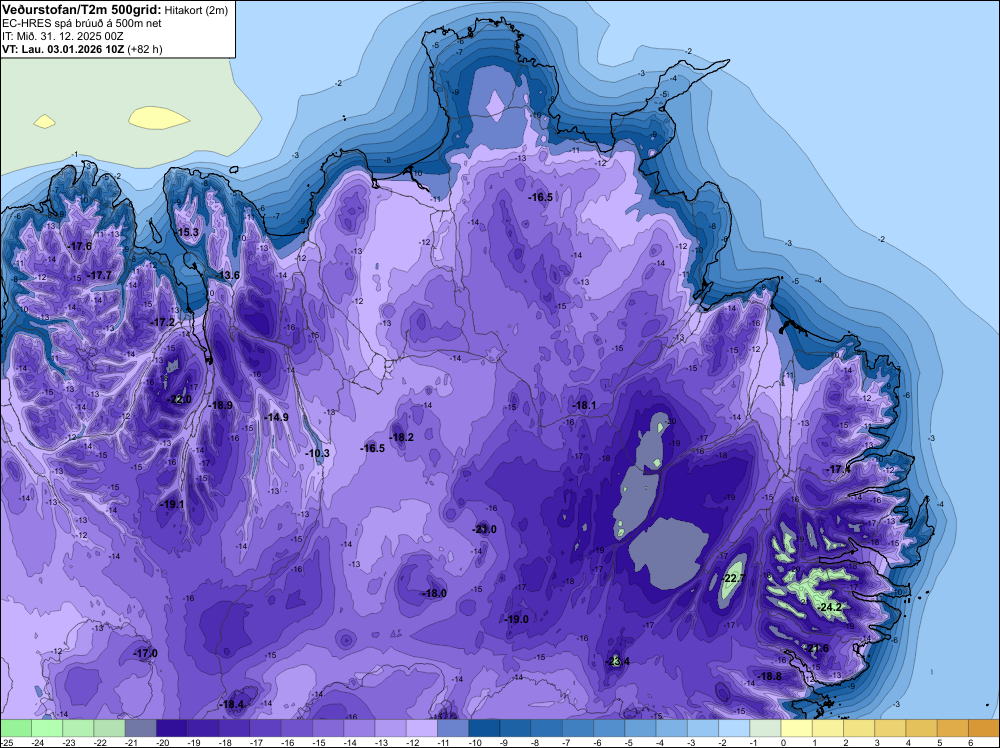Click the -17.7 temperature value

coord(99,275)
